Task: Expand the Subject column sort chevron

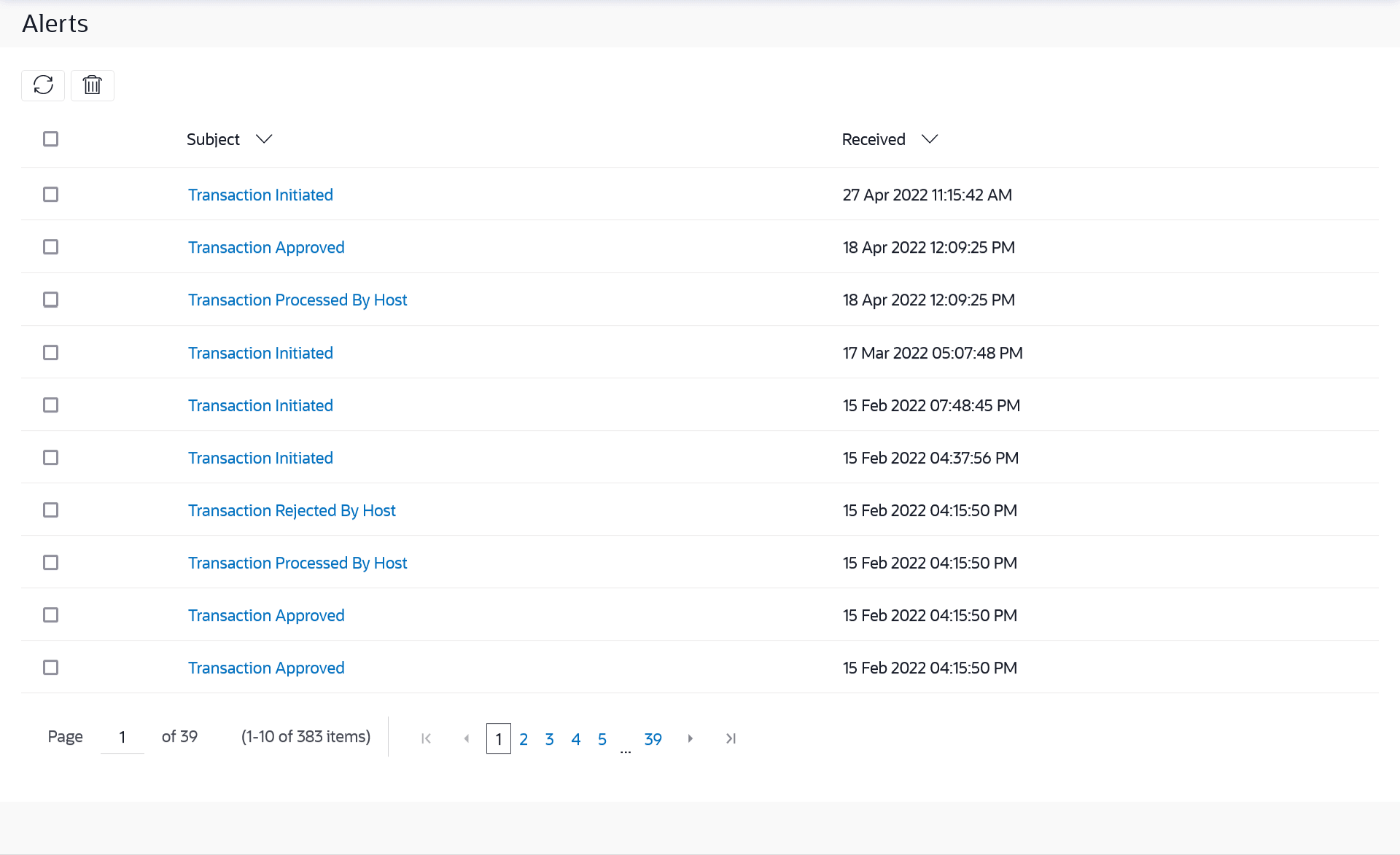Action: point(264,139)
